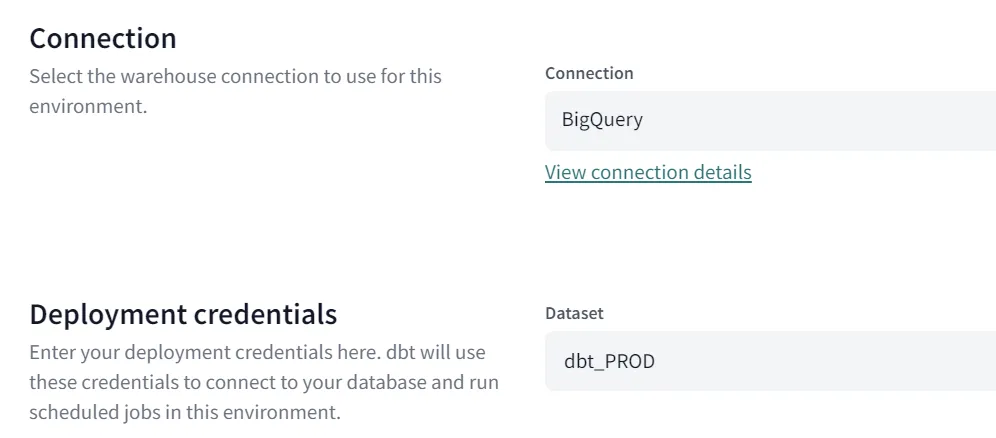Click the word "View" in connection link
Screen dimensions: 996x438
click(565, 172)
